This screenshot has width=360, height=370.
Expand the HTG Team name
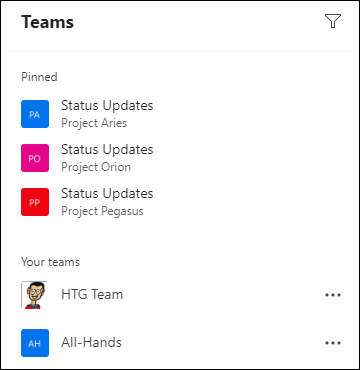point(92,294)
